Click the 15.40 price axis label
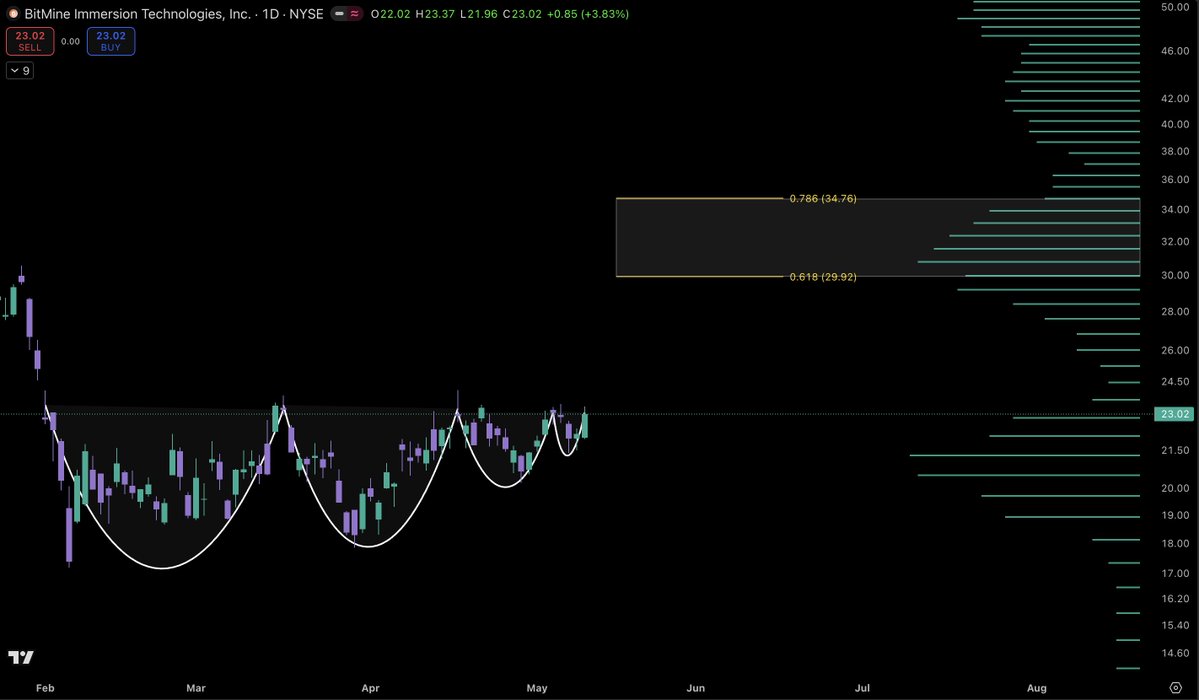Viewport: 1199px width, 700px height. click(x=1175, y=625)
